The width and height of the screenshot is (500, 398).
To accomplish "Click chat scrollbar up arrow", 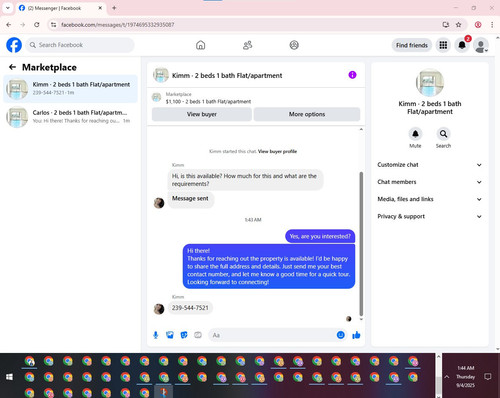I will click(x=361, y=129).
